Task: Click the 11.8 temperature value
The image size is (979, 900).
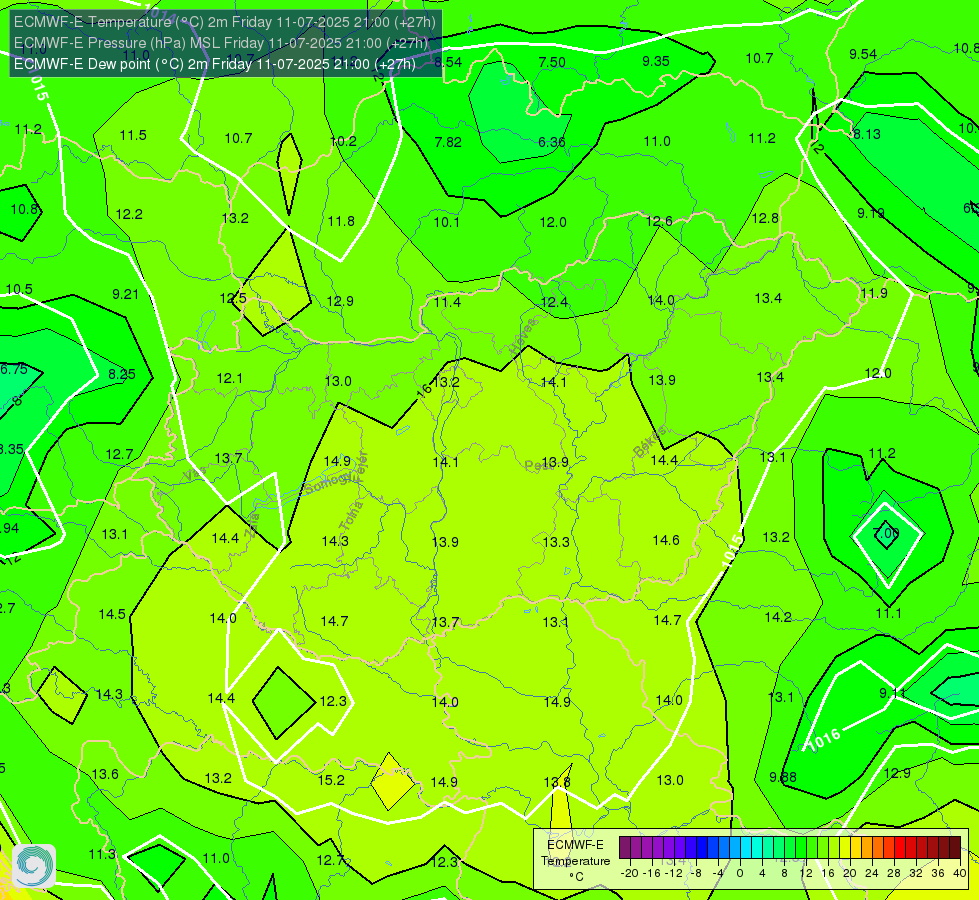Action: click(341, 222)
